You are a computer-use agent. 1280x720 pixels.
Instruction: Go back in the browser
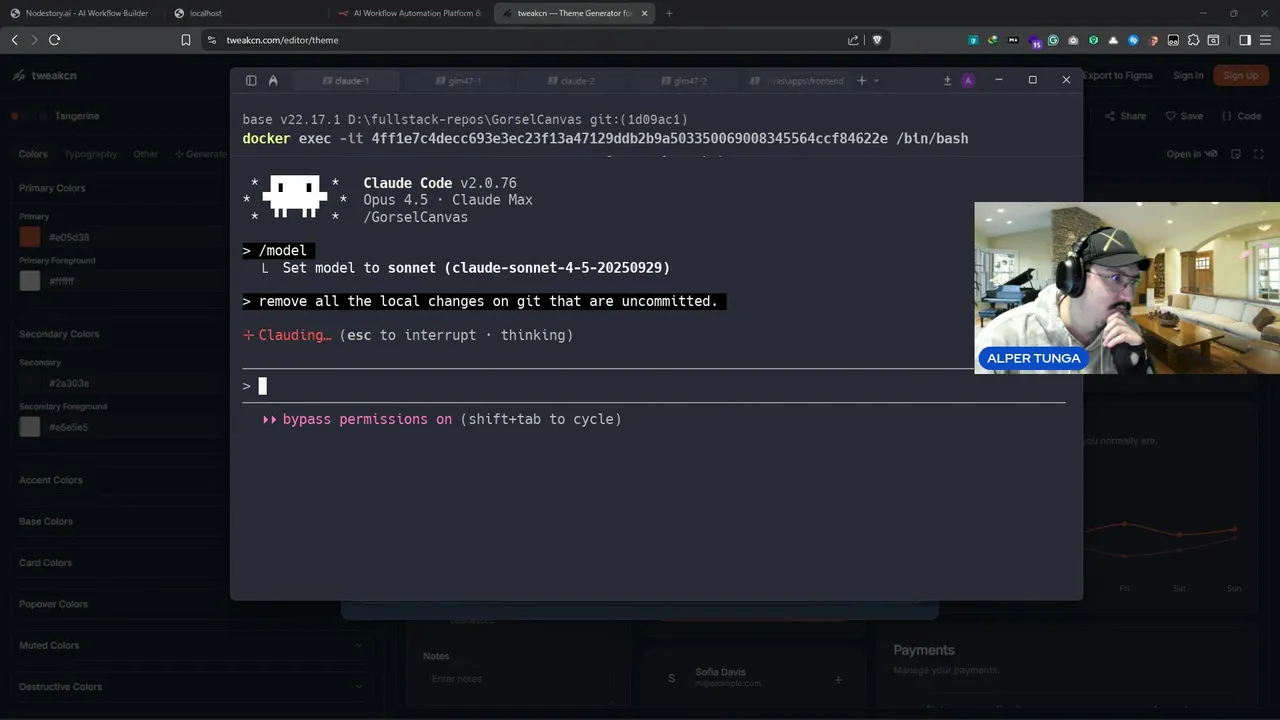[15, 40]
